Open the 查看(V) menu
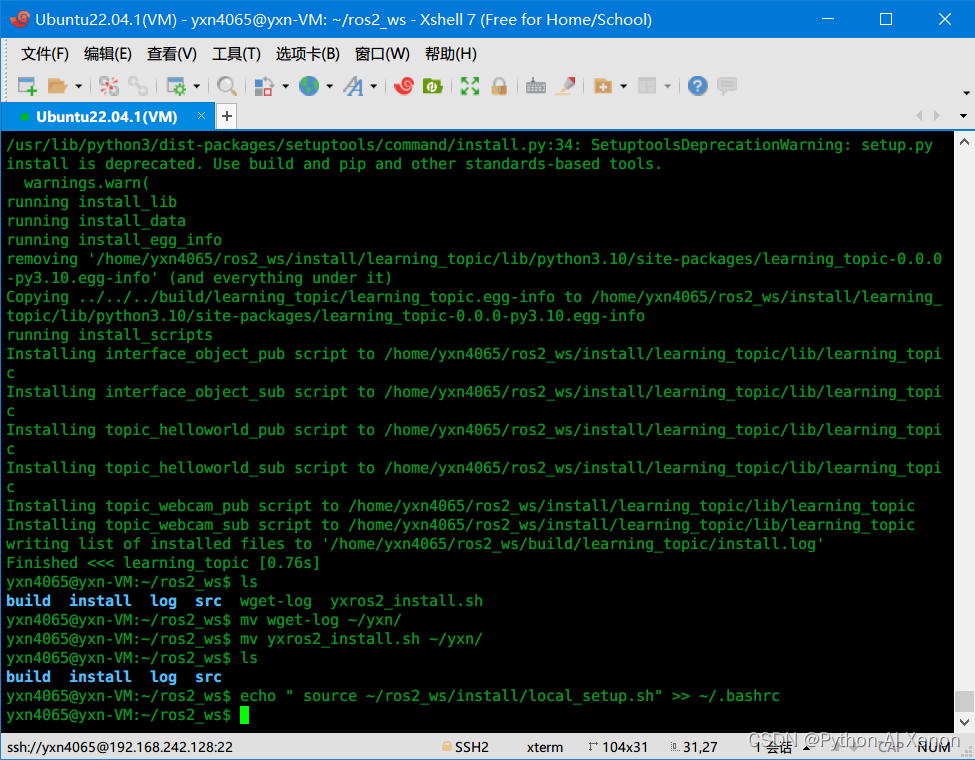The width and height of the screenshot is (975, 760). point(172,54)
